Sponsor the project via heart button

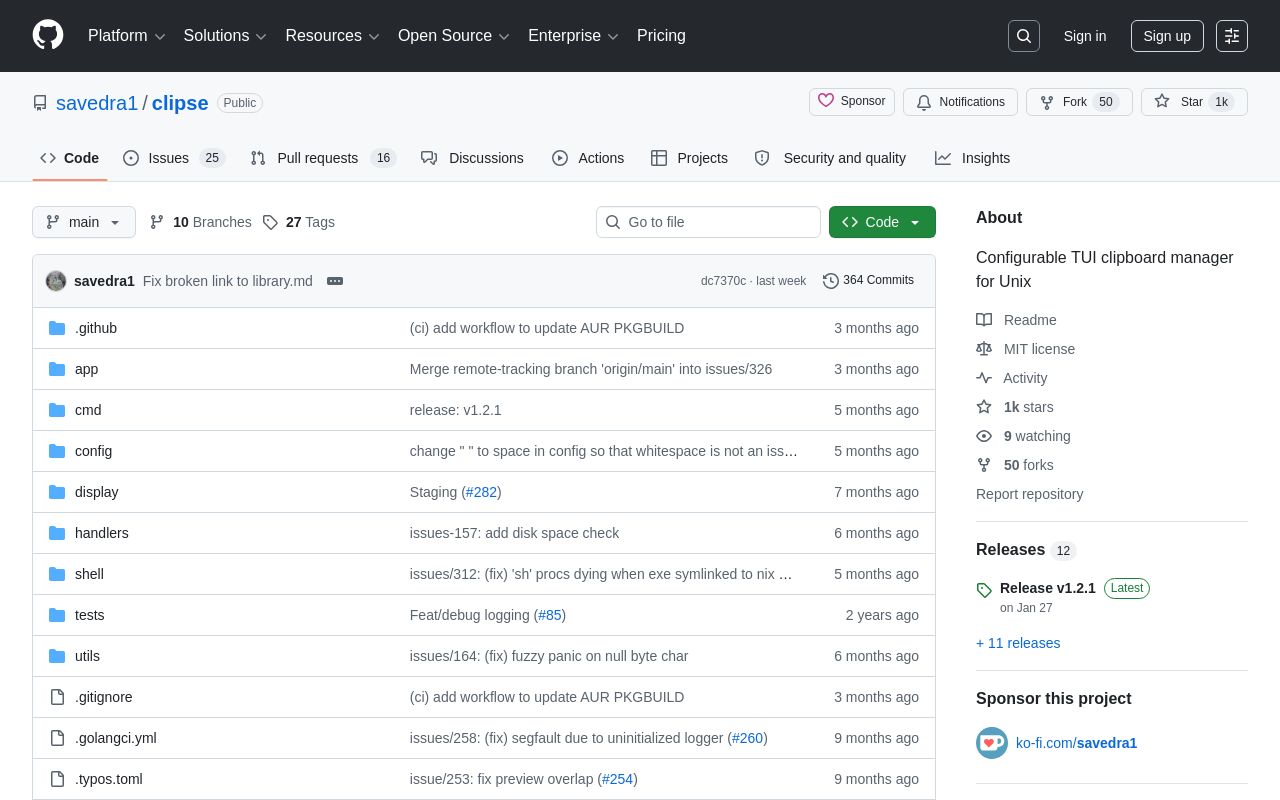(x=852, y=101)
